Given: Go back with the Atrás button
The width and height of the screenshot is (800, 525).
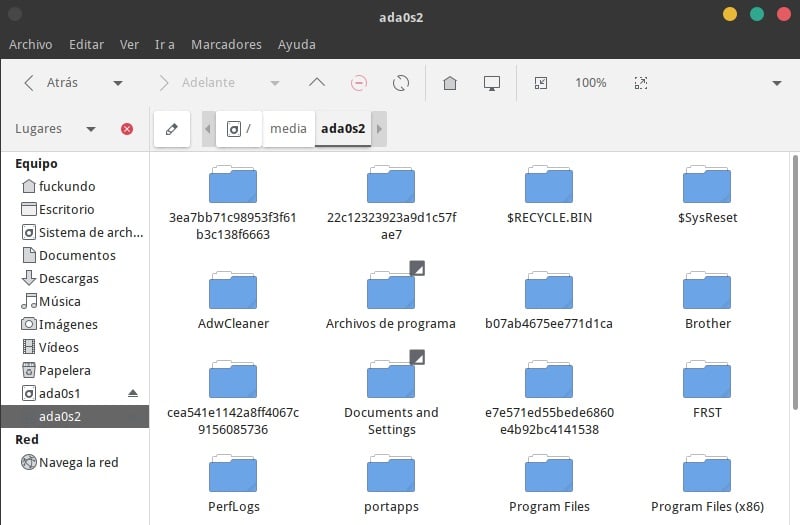Looking at the screenshot, I should tap(51, 83).
